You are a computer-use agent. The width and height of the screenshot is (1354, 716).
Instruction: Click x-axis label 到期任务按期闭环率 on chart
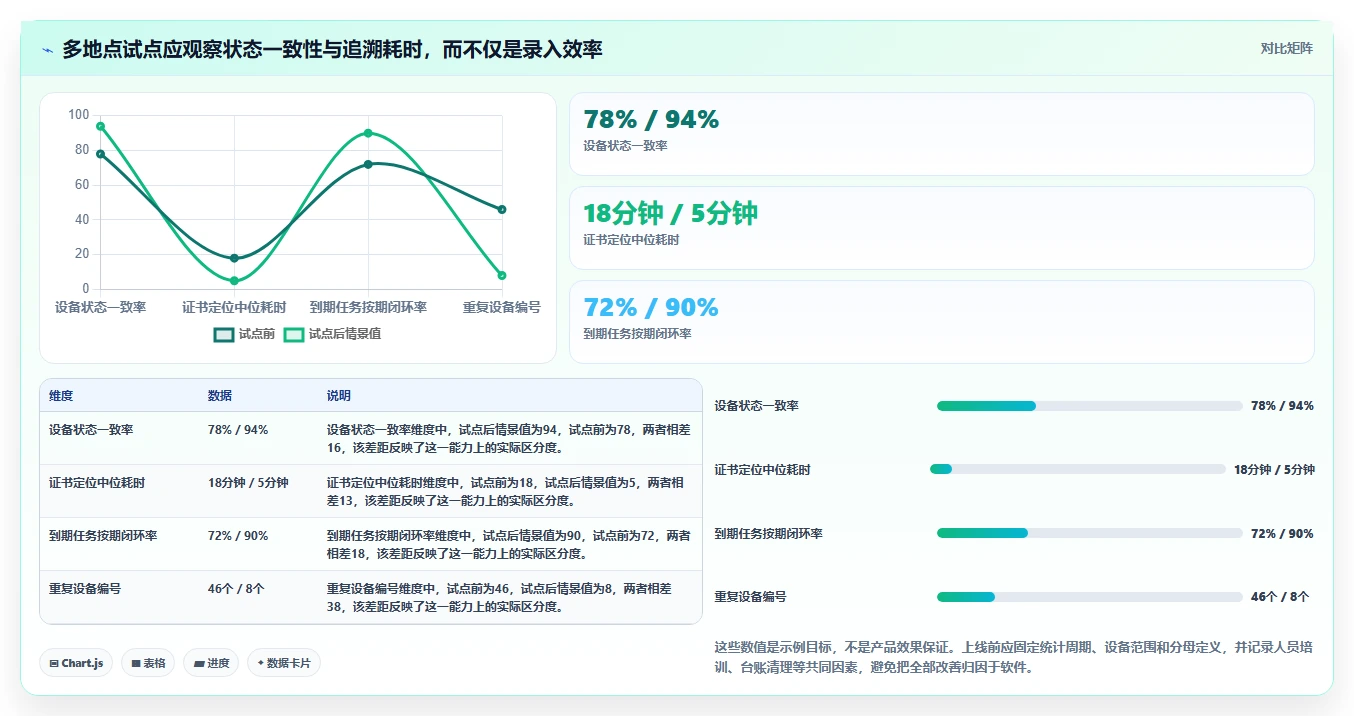pos(368,307)
